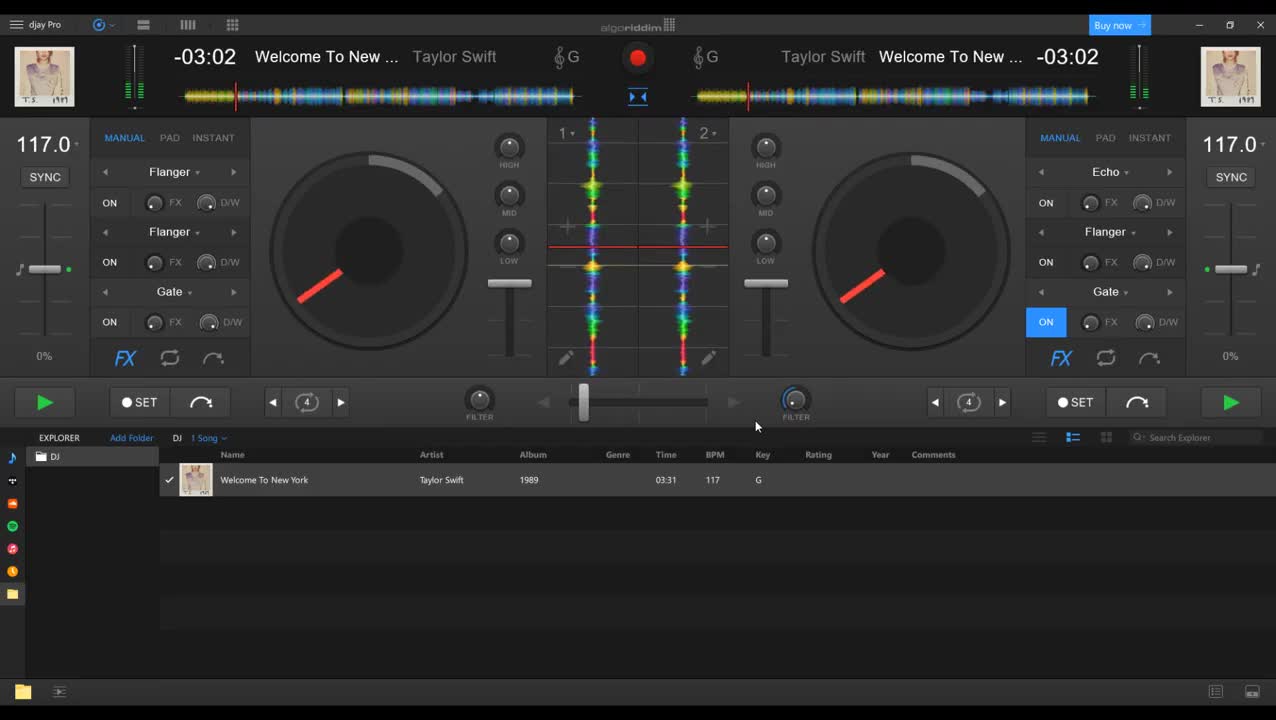Image resolution: width=1276 pixels, height=720 pixels.
Task: Switch library to list view
Action: pyautogui.click(x=1040, y=437)
